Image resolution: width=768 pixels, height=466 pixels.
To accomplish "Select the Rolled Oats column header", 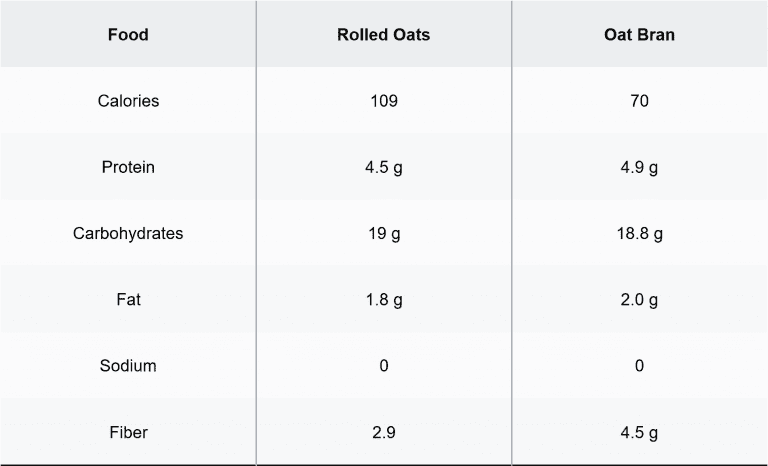I will click(384, 35).
